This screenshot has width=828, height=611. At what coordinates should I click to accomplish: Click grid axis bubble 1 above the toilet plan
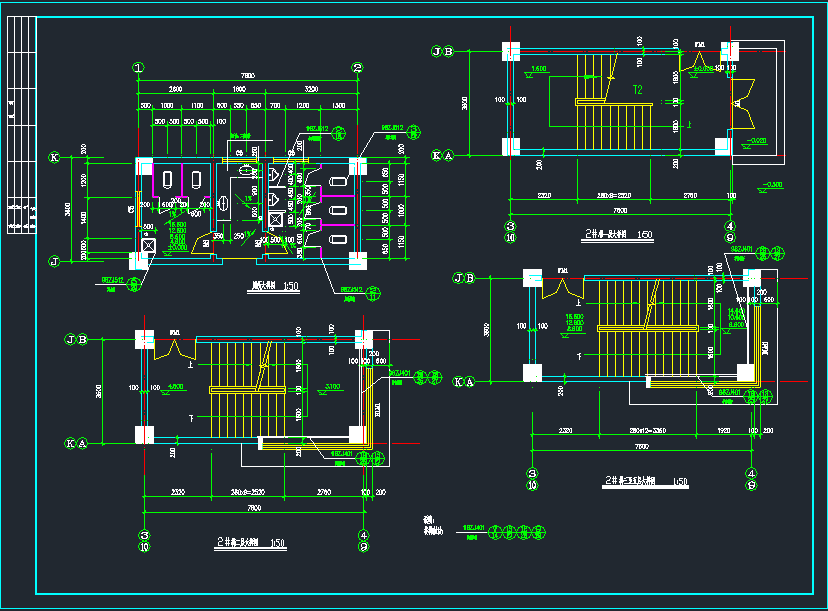click(137, 68)
